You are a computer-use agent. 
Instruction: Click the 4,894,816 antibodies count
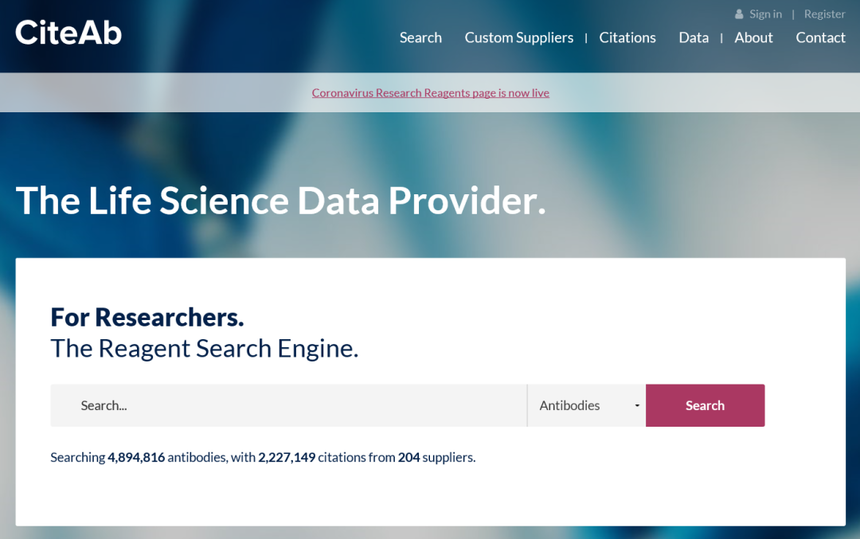136,457
